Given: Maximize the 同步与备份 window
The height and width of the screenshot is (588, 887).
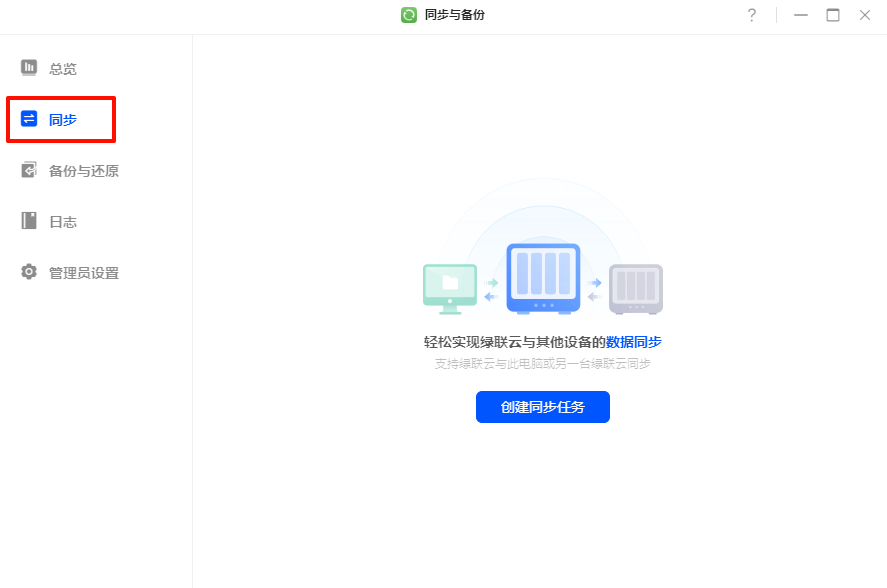Looking at the screenshot, I should 833,15.
